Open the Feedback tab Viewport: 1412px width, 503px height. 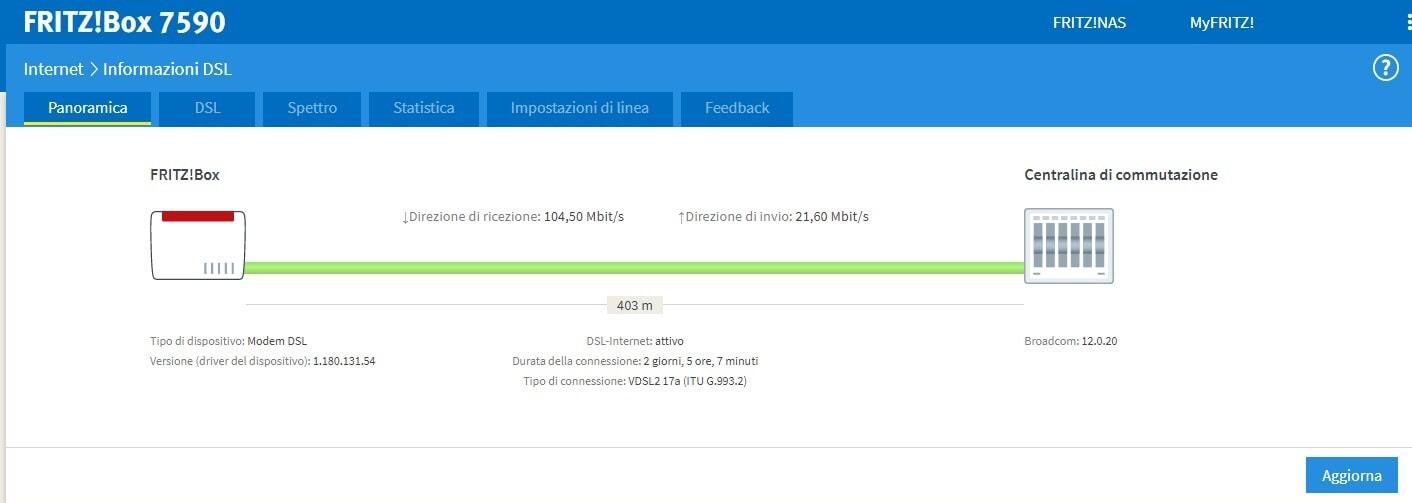pyautogui.click(x=737, y=108)
